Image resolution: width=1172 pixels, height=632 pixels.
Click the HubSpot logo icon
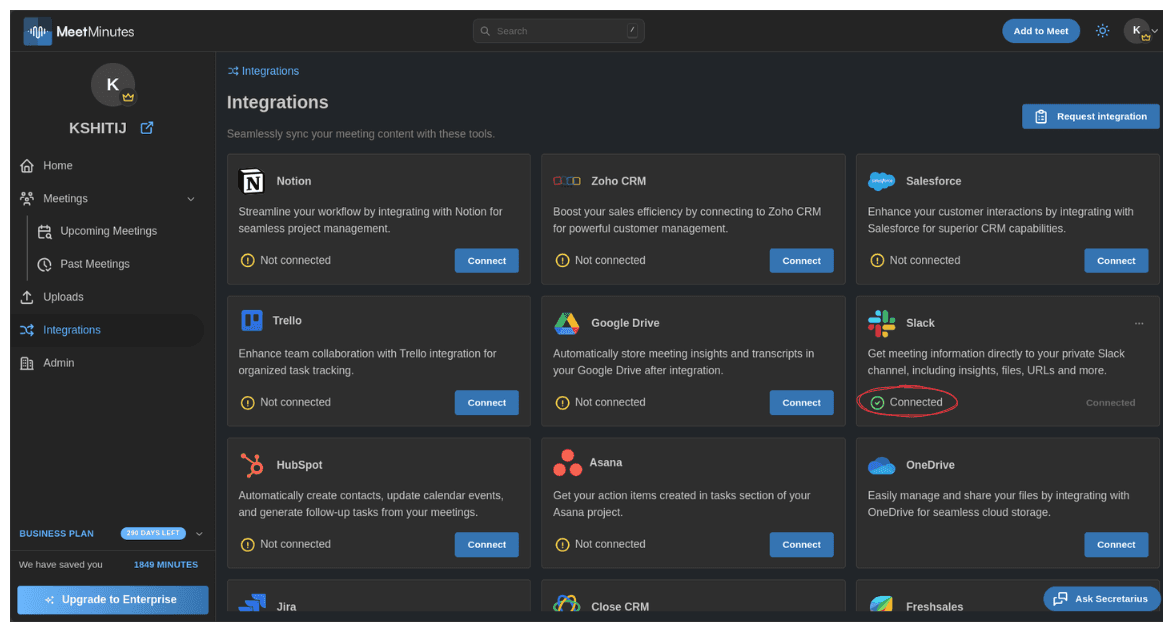point(252,465)
